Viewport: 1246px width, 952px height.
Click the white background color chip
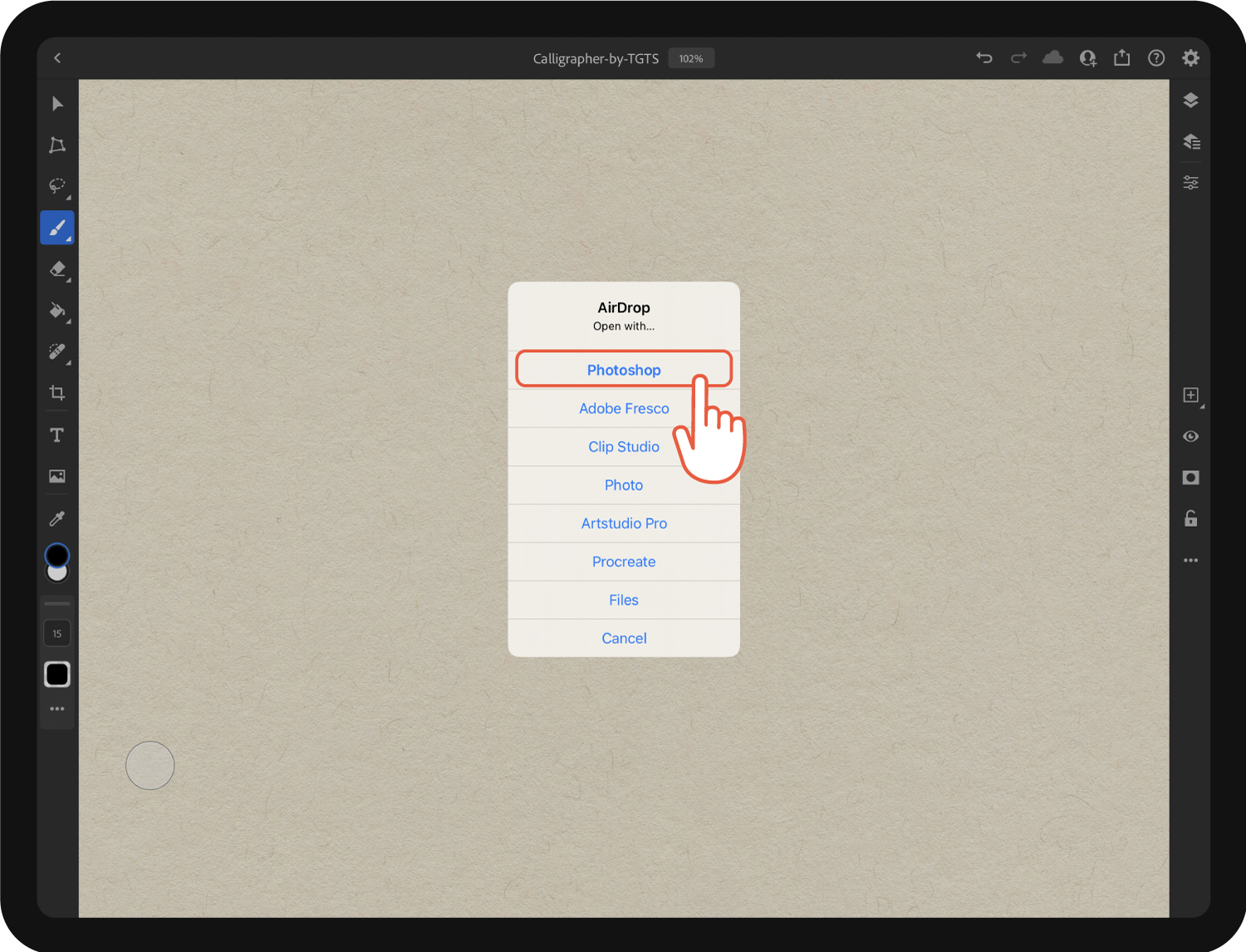pos(57,574)
